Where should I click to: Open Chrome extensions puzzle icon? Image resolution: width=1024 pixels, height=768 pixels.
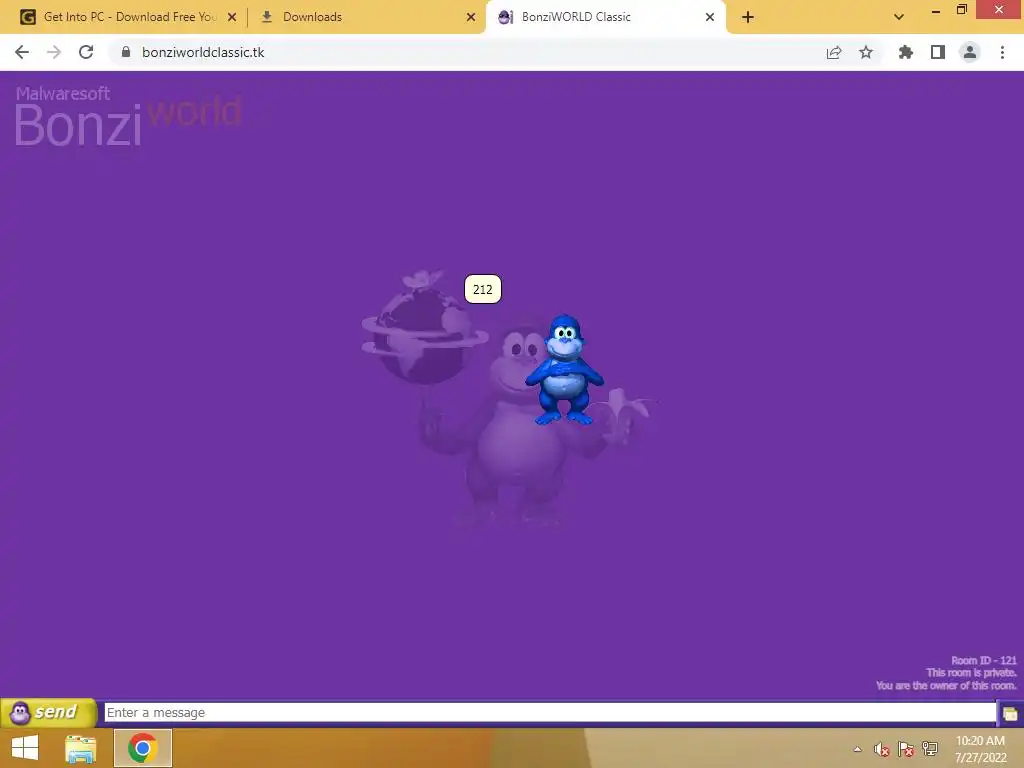tap(906, 52)
